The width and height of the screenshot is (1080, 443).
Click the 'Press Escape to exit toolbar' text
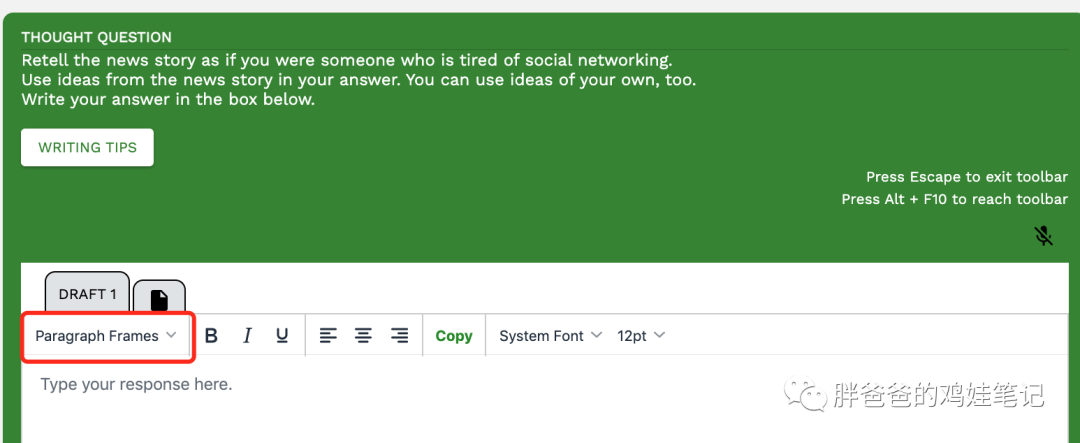coord(966,177)
